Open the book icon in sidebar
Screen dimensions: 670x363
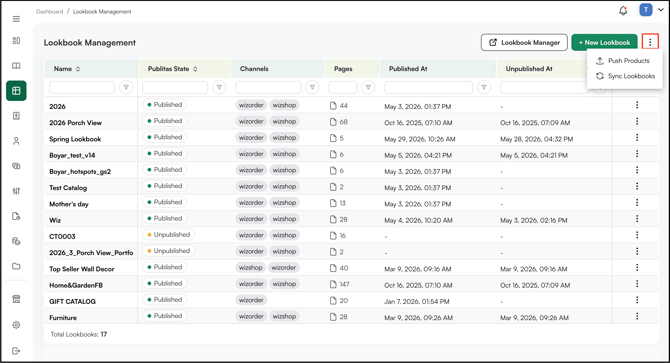pos(16,66)
